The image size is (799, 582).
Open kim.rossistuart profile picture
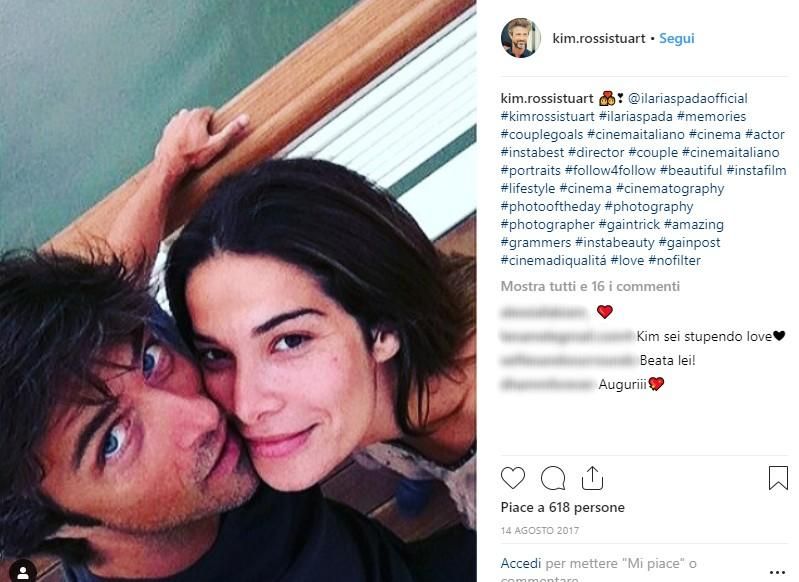click(x=520, y=38)
